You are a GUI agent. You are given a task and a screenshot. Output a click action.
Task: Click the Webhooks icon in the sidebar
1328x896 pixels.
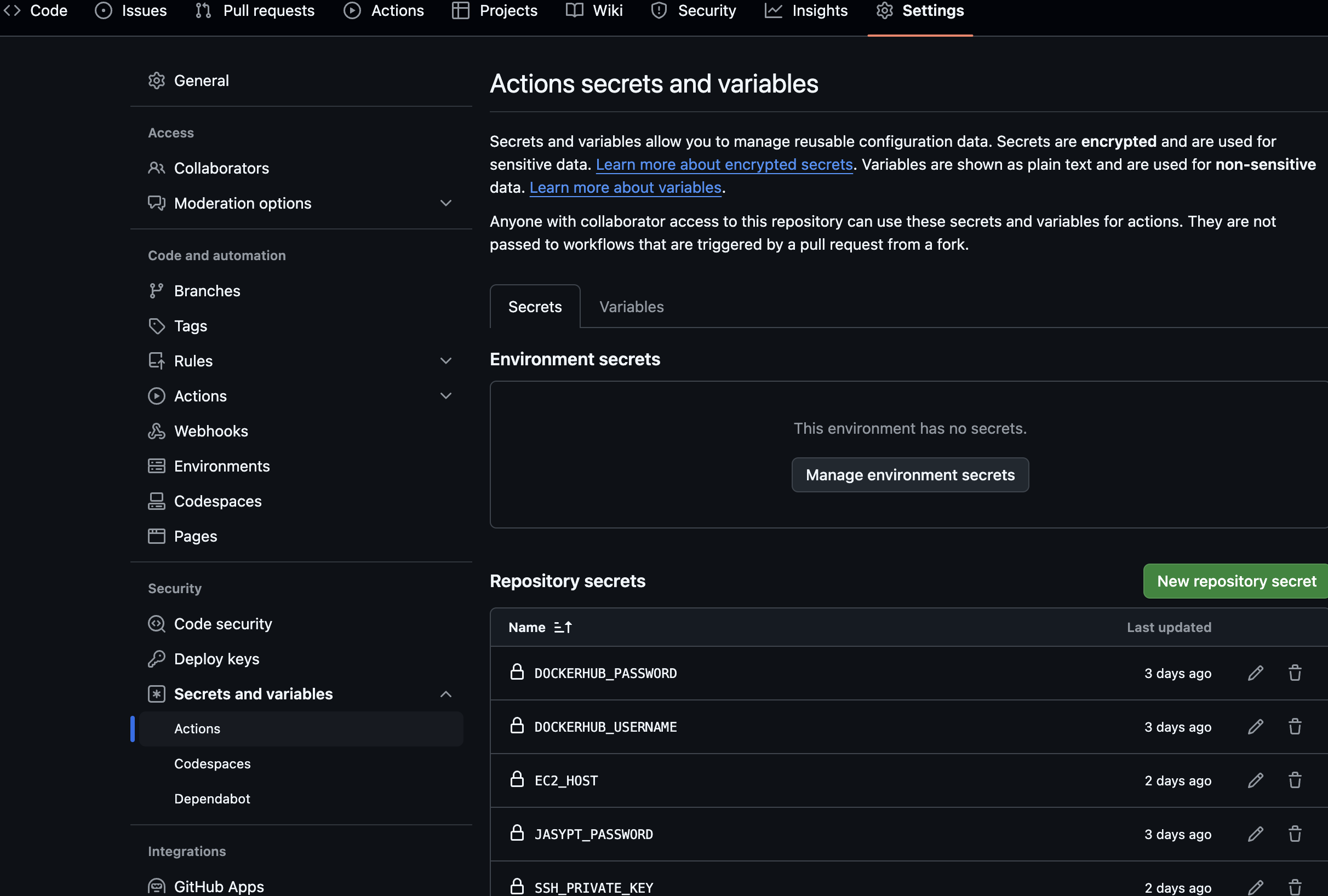(x=156, y=431)
